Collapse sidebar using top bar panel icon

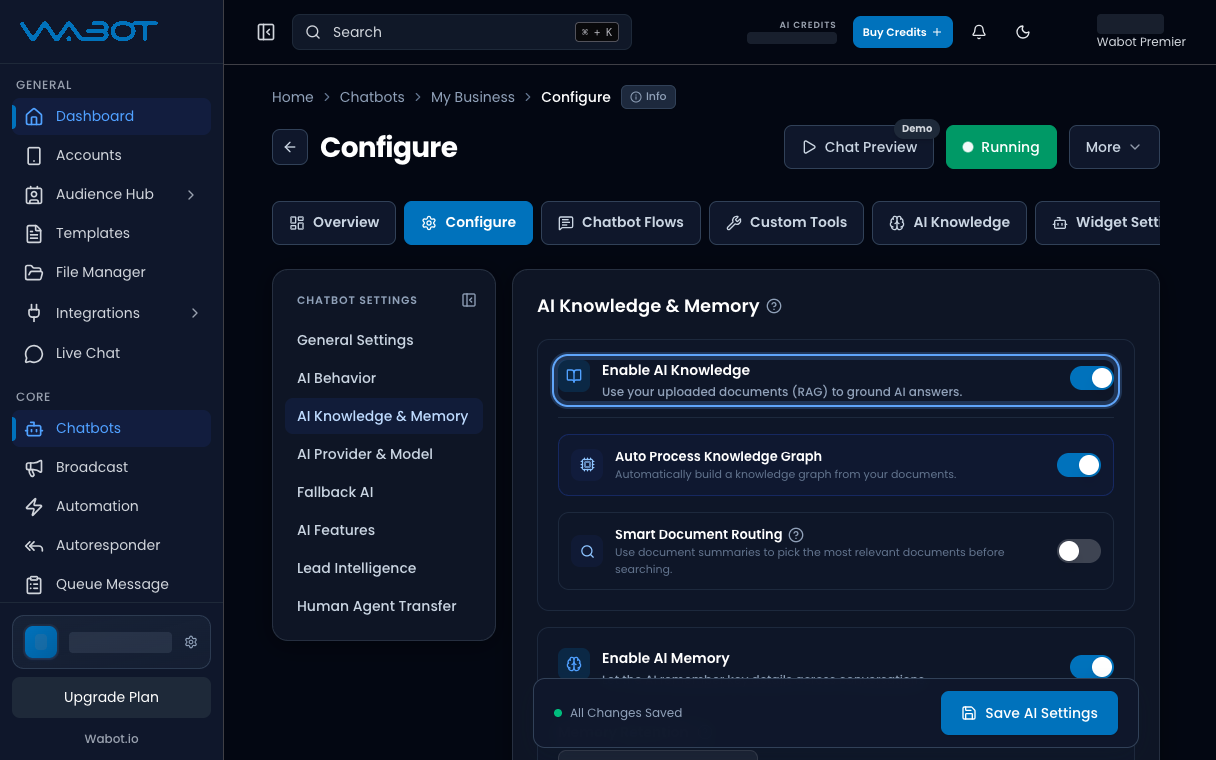[x=266, y=32]
